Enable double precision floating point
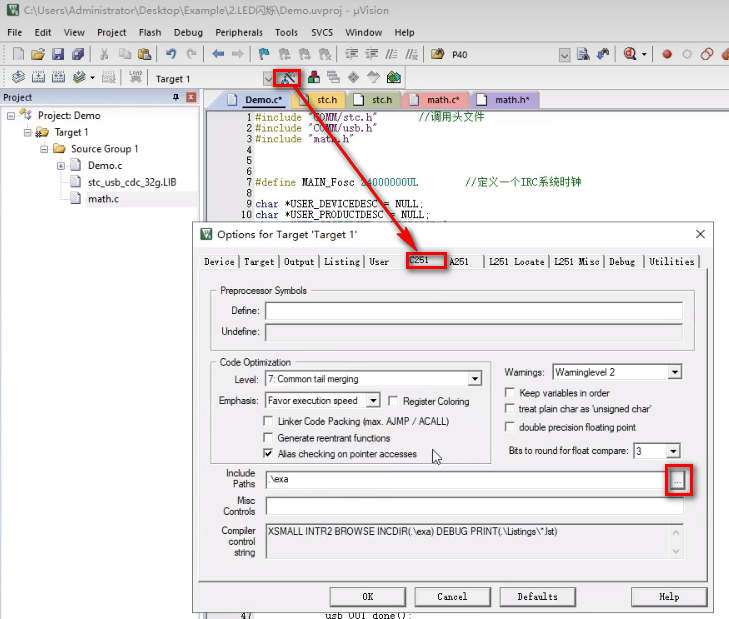The image size is (729, 619). pyautogui.click(x=510, y=427)
